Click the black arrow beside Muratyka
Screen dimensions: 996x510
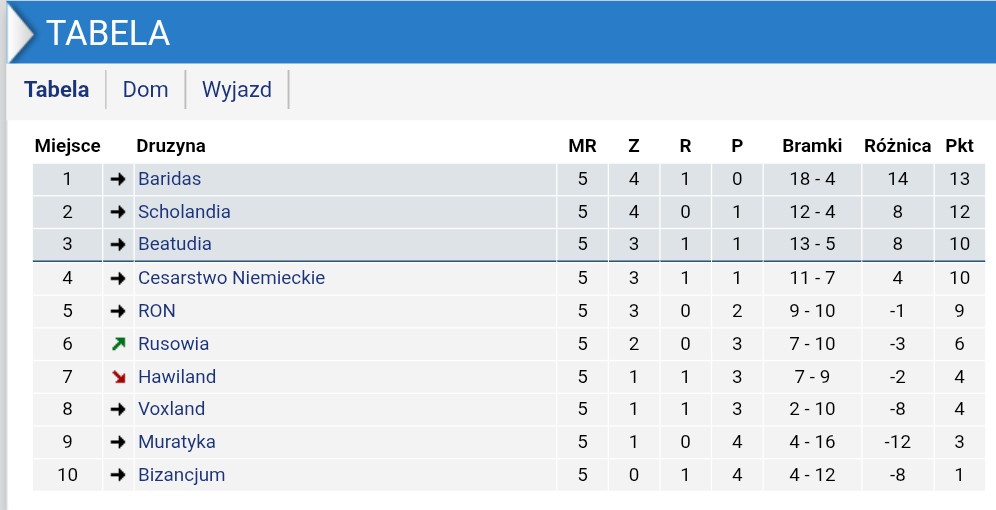(x=118, y=442)
